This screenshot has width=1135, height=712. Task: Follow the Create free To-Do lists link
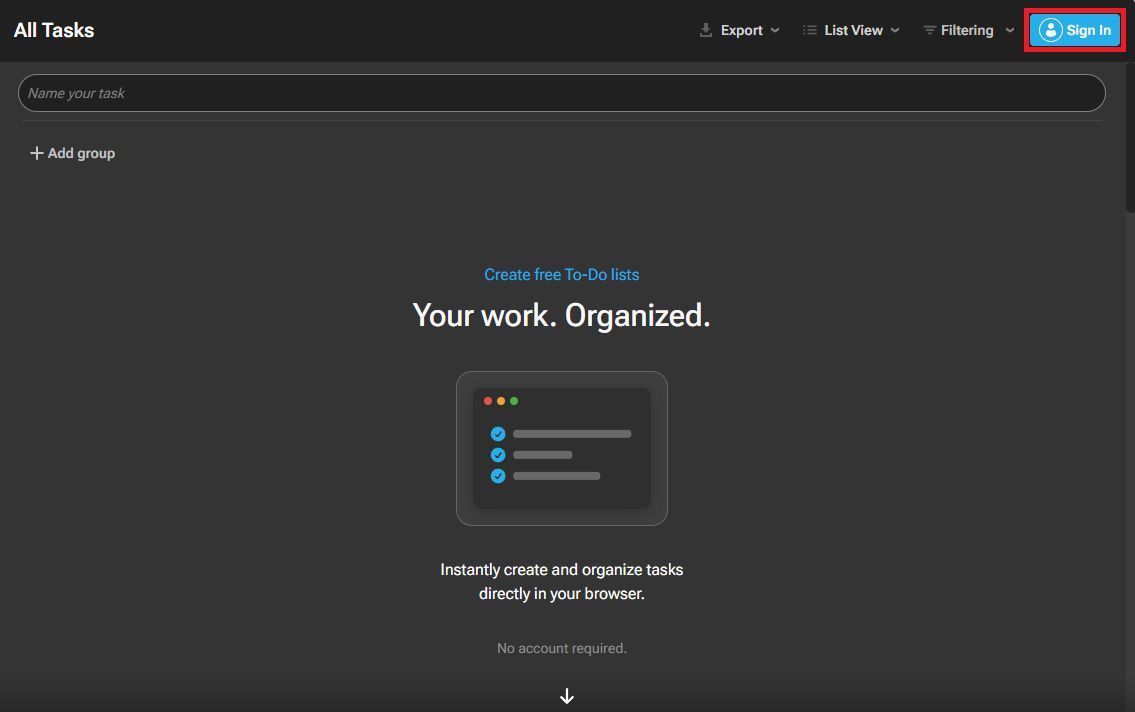(x=561, y=274)
